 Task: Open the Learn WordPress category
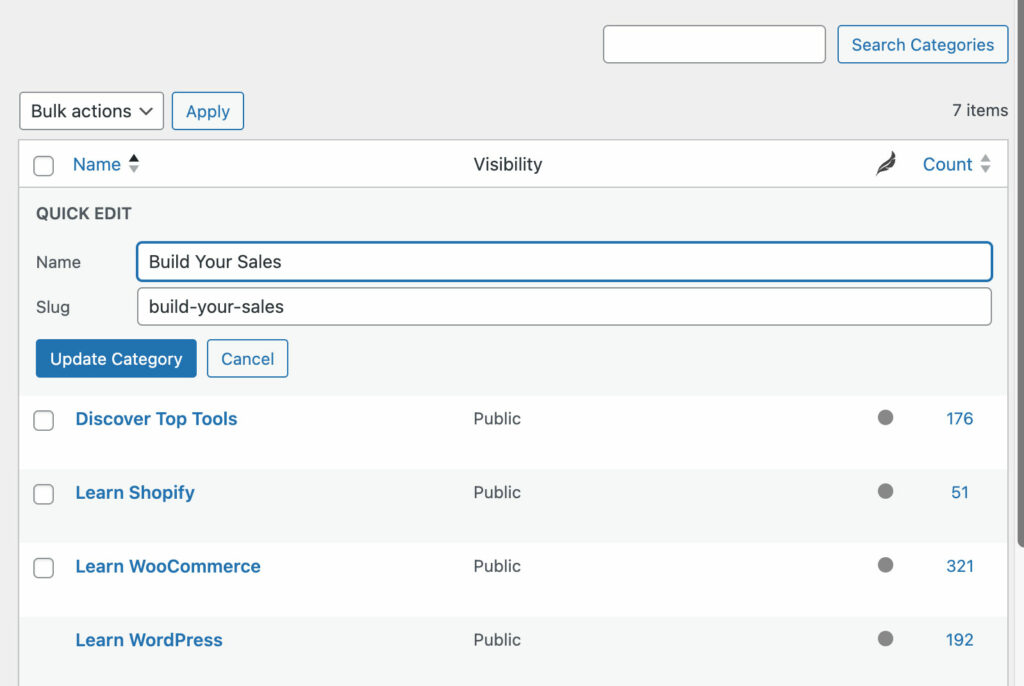pyautogui.click(x=149, y=640)
